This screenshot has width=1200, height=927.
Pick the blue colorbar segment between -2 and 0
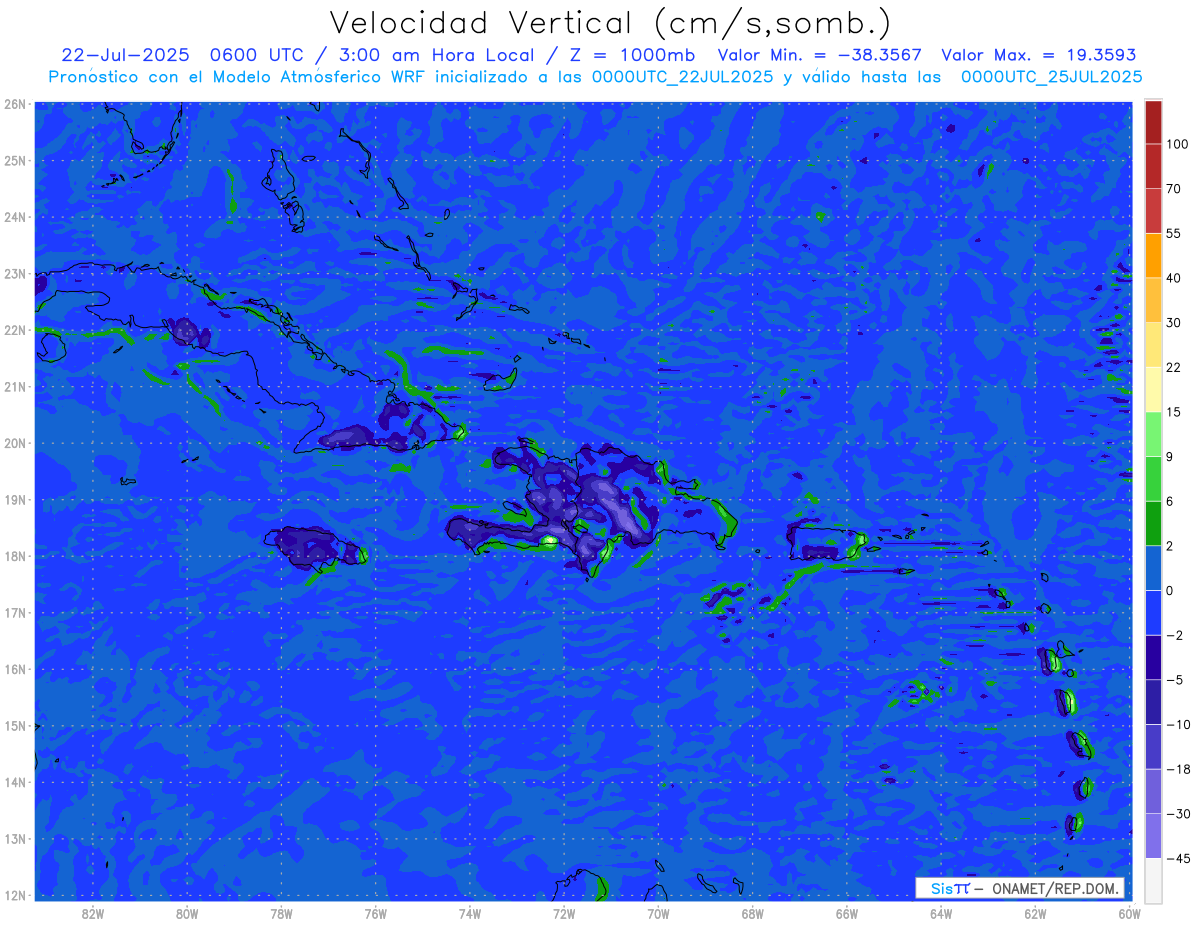pos(1153,612)
